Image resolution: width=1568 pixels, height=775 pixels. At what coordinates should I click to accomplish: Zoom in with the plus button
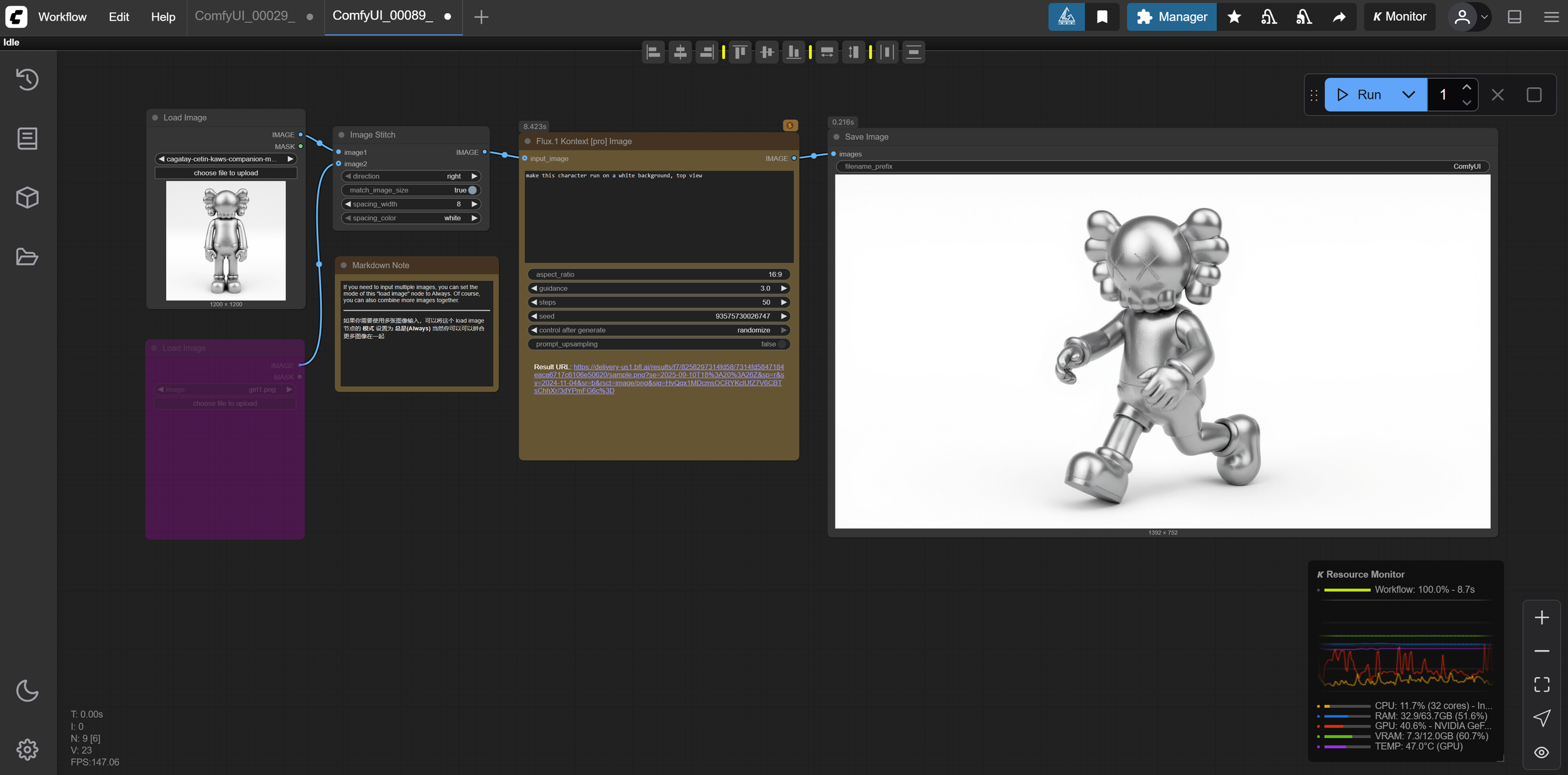click(1542, 618)
